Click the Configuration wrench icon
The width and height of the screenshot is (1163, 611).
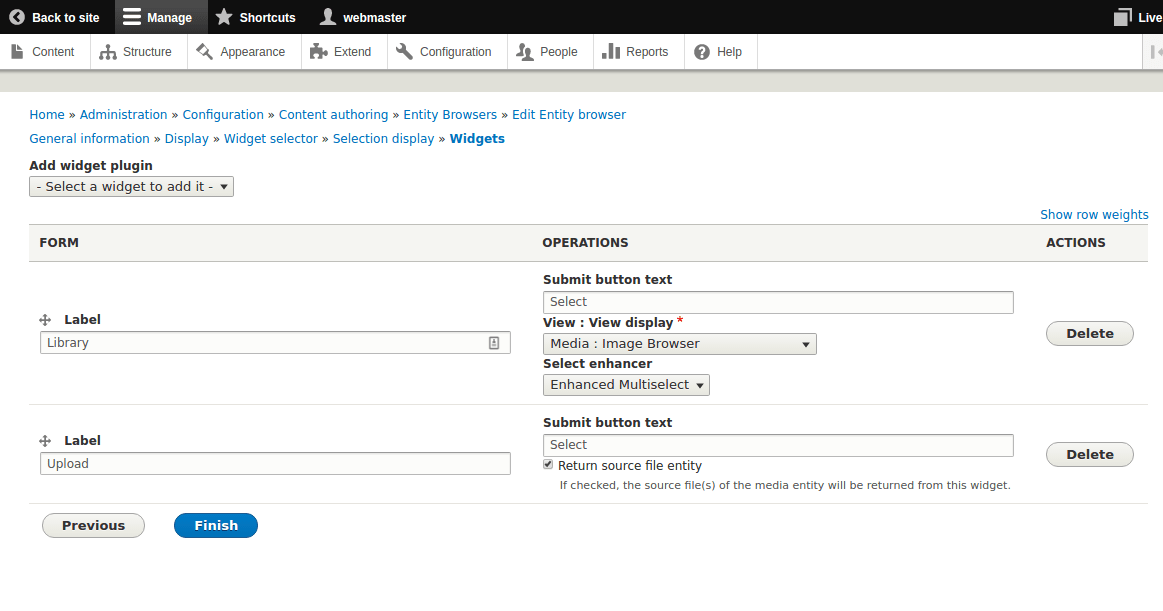(x=402, y=51)
